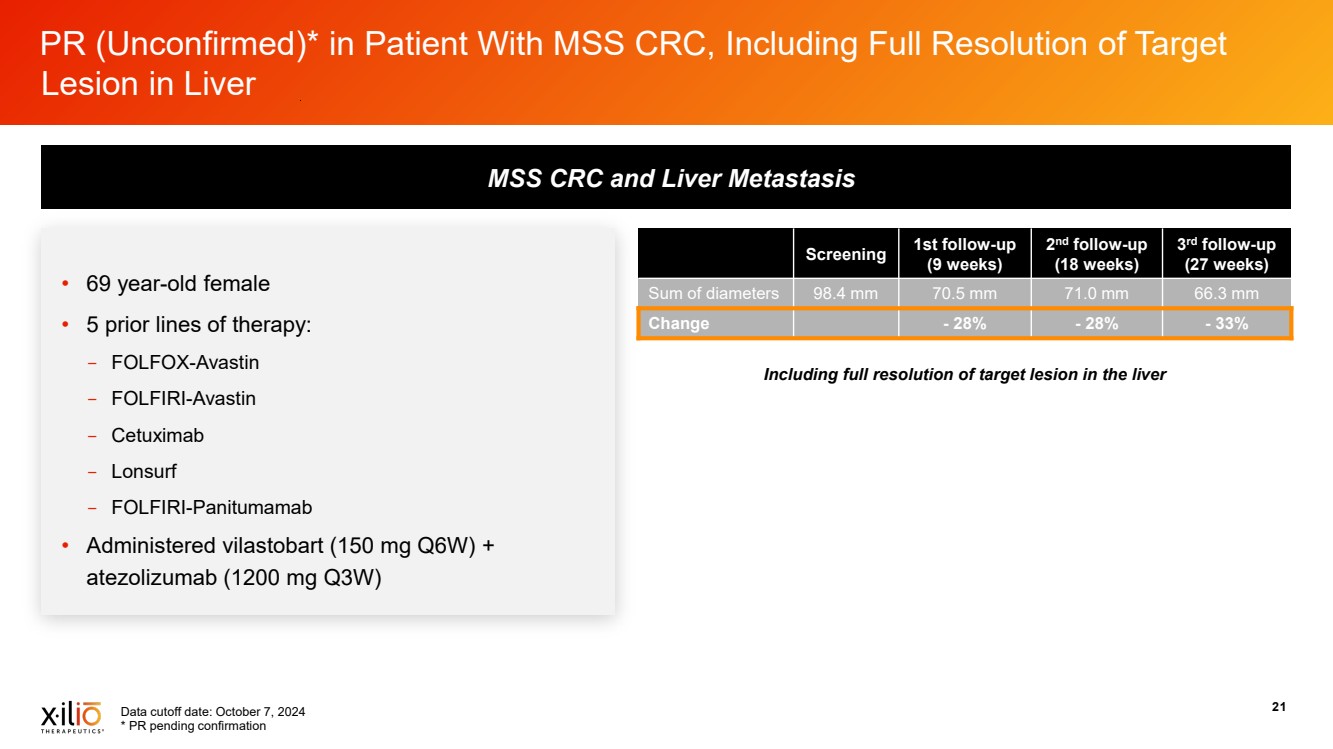The height and width of the screenshot is (749, 1333).
Task: Select the 98.4 mm screening cell
Action: click(845, 293)
